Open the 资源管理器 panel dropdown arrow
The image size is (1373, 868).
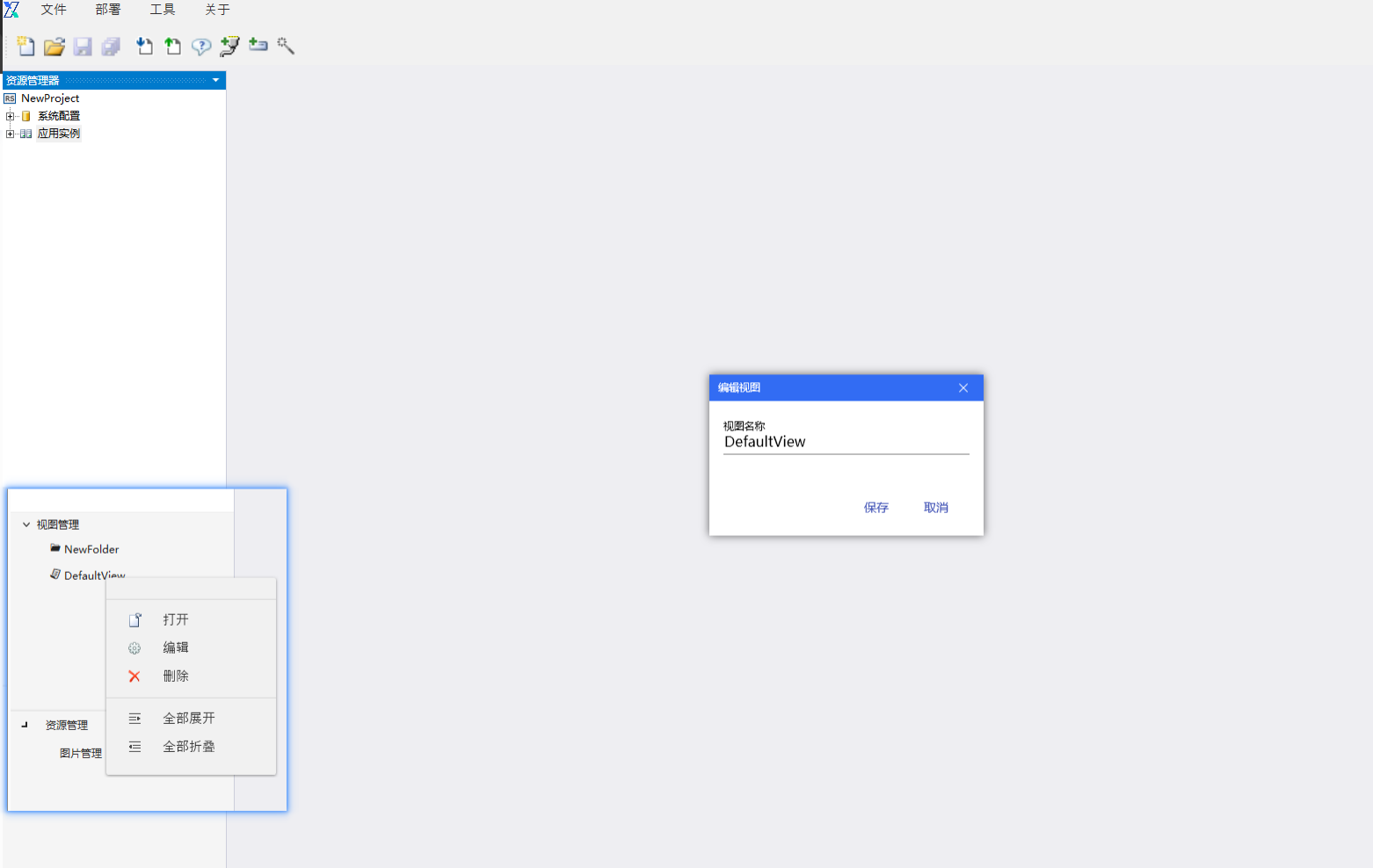click(x=215, y=80)
